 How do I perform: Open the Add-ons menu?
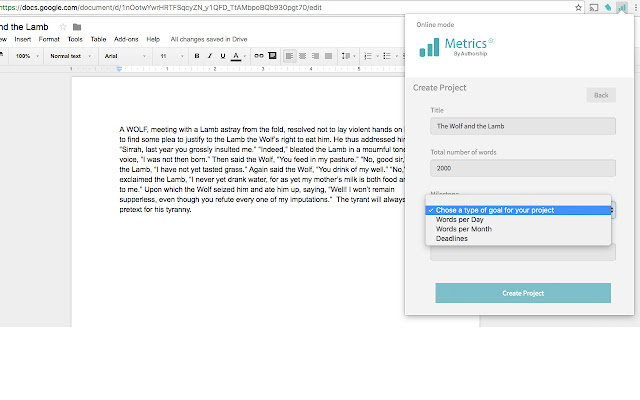[126, 39]
